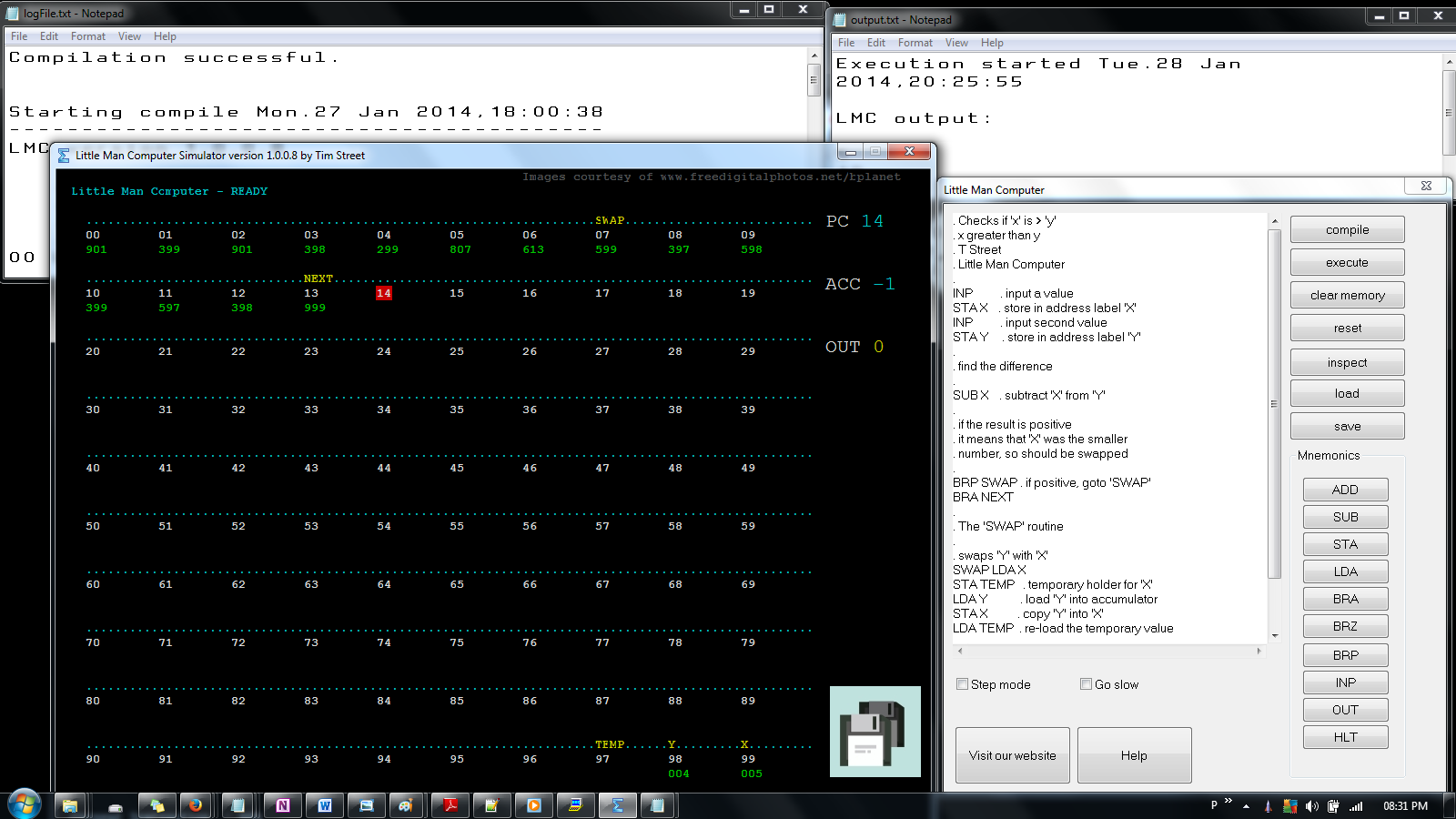Switch to Microsoft Word in the taskbar
The width and height of the screenshot is (1456, 819).
pyautogui.click(x=325, y=805)
